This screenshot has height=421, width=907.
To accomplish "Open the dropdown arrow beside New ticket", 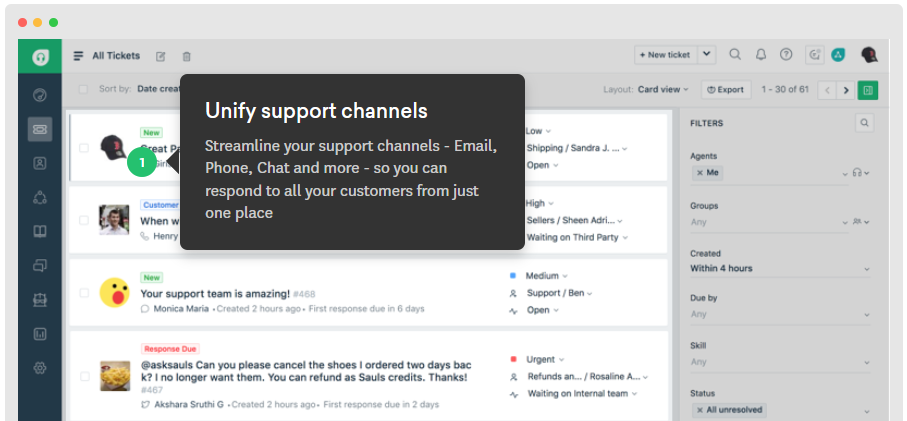I will click(707, 55).
